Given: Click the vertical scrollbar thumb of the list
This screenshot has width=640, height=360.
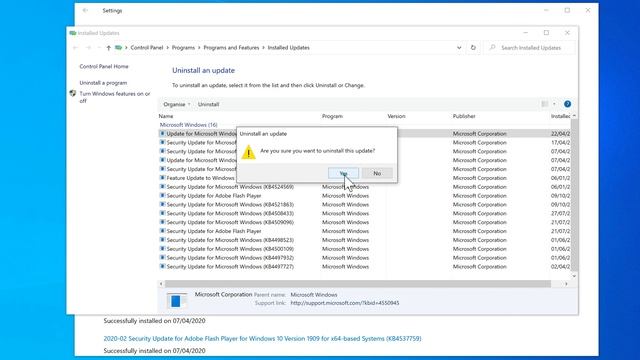Looking at the screenshot, I should coord(574,195).
